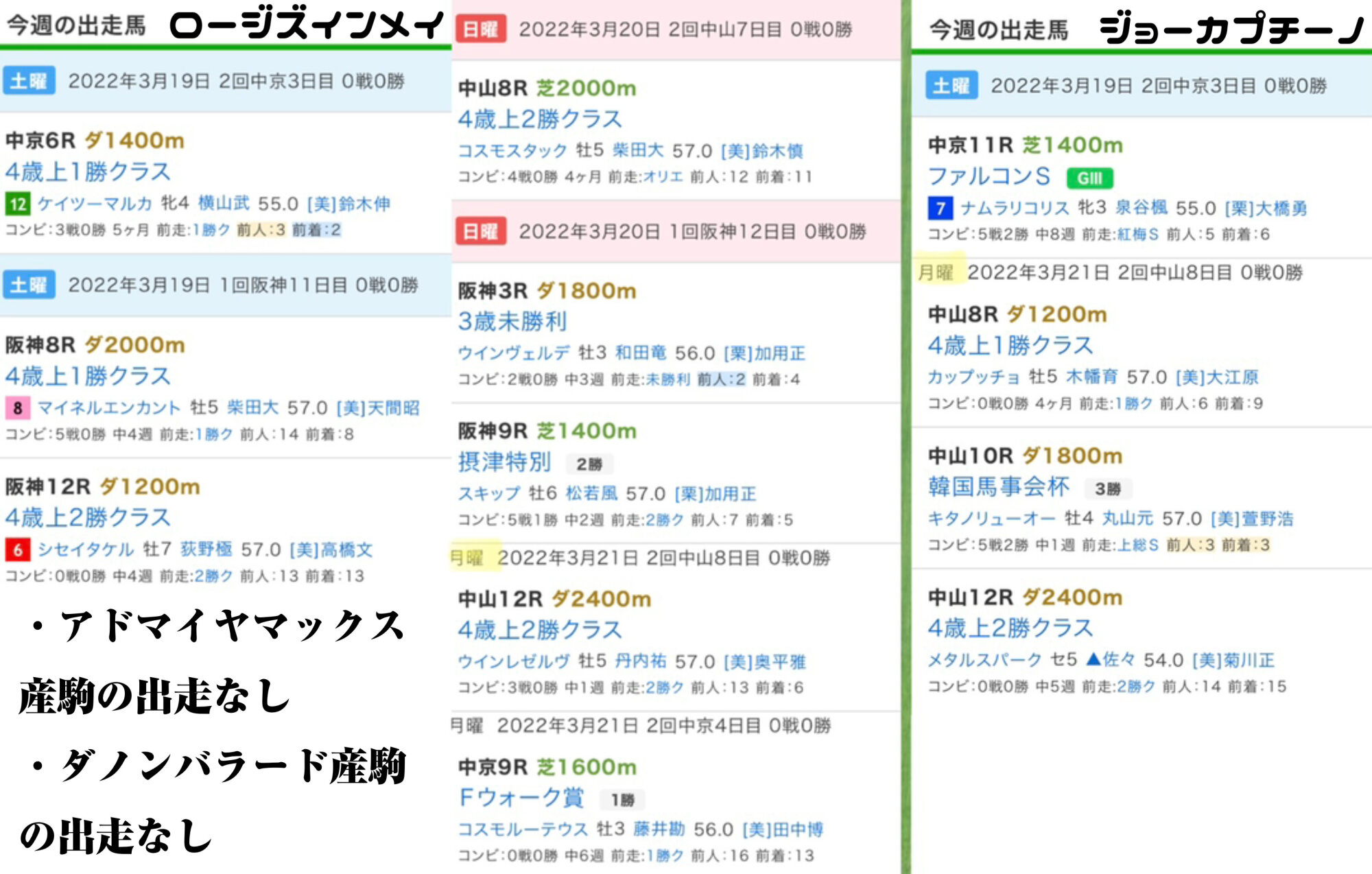Open the 摂津特別 race link
The height and width of the screenshot is (874, 1372).
[x=505, y=462]
